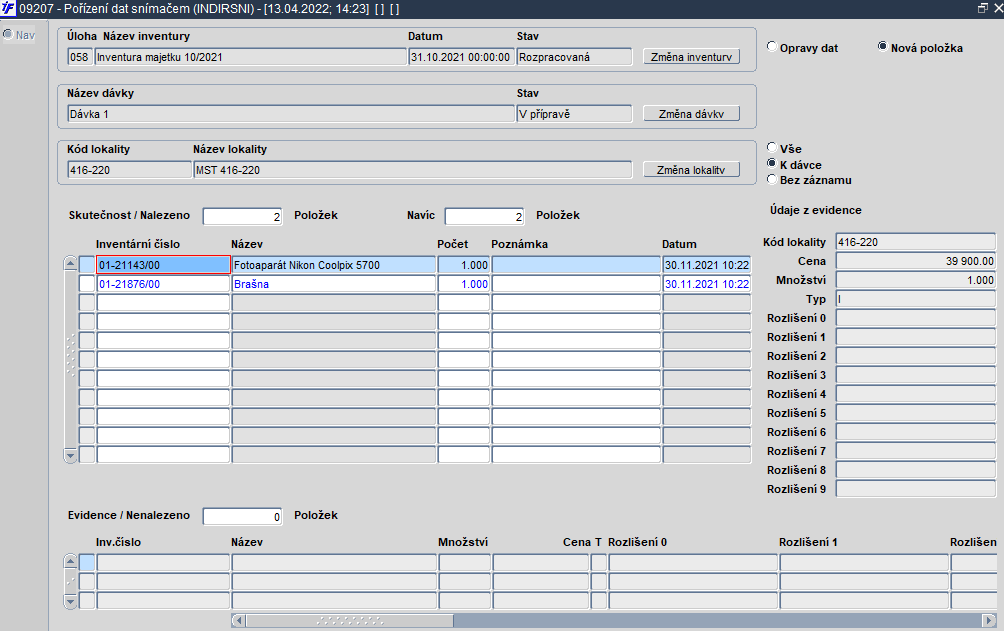Click the Změna dávky button
Image resolution: width=1004 pixels, height=631 pixels.
click(x=692, y=114)
